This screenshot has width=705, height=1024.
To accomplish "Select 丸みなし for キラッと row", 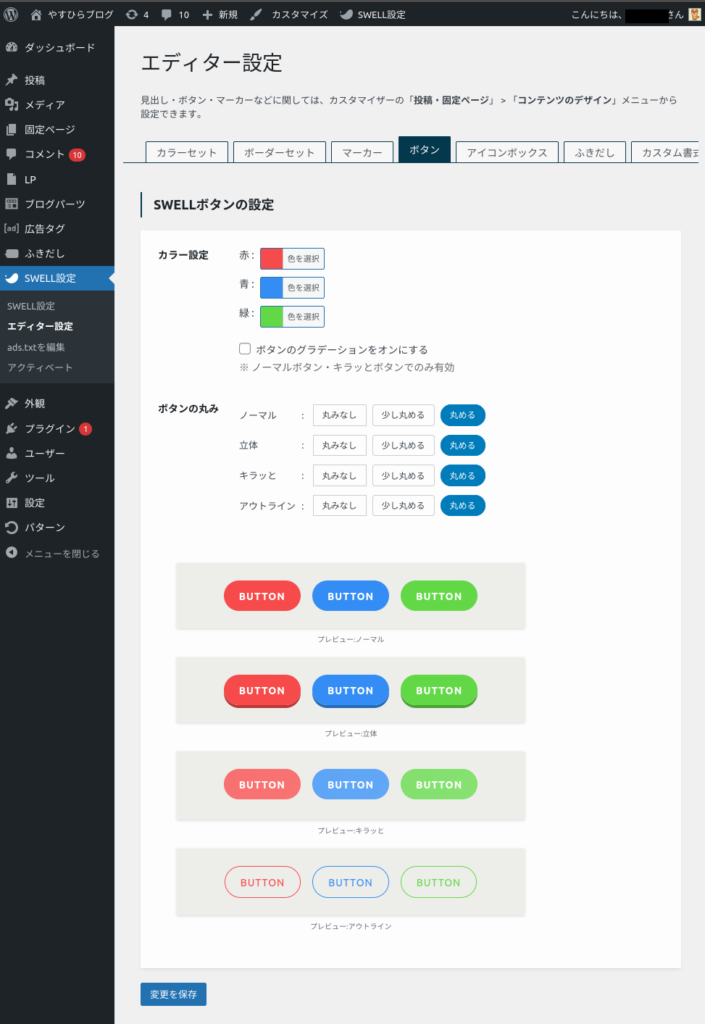I will 339,475.
